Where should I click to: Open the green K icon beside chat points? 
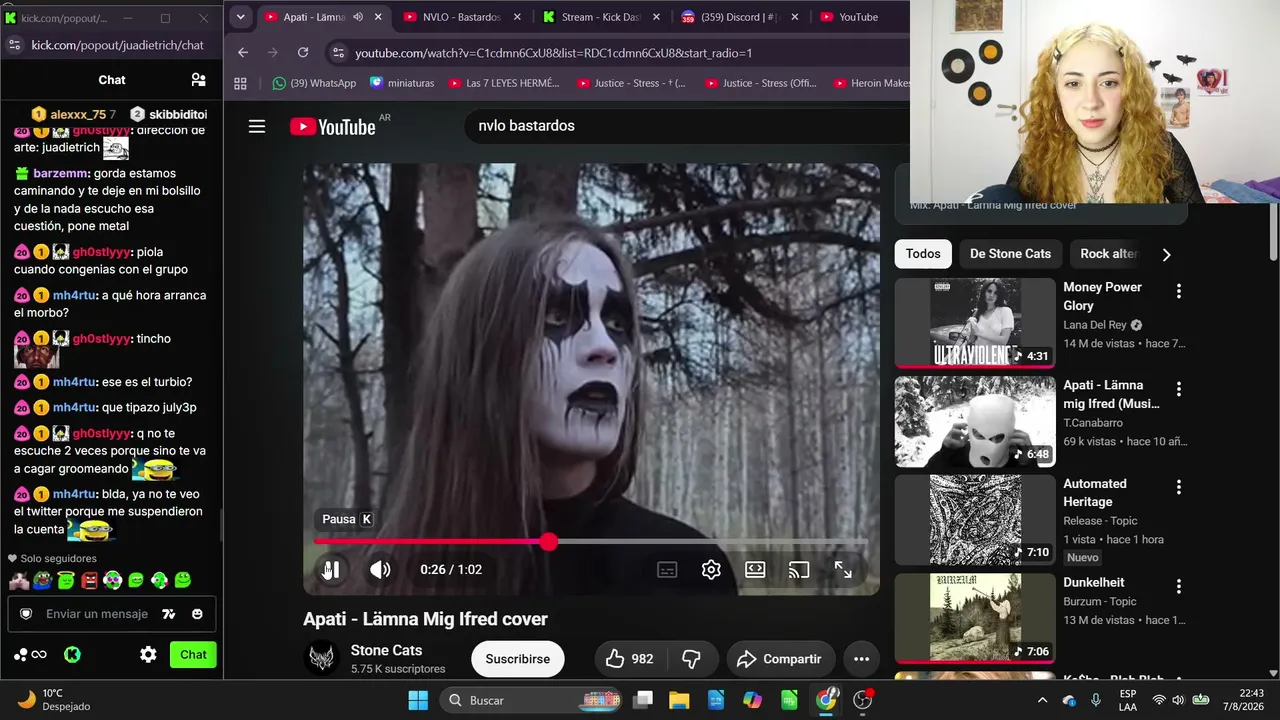(x=72, y=655)
